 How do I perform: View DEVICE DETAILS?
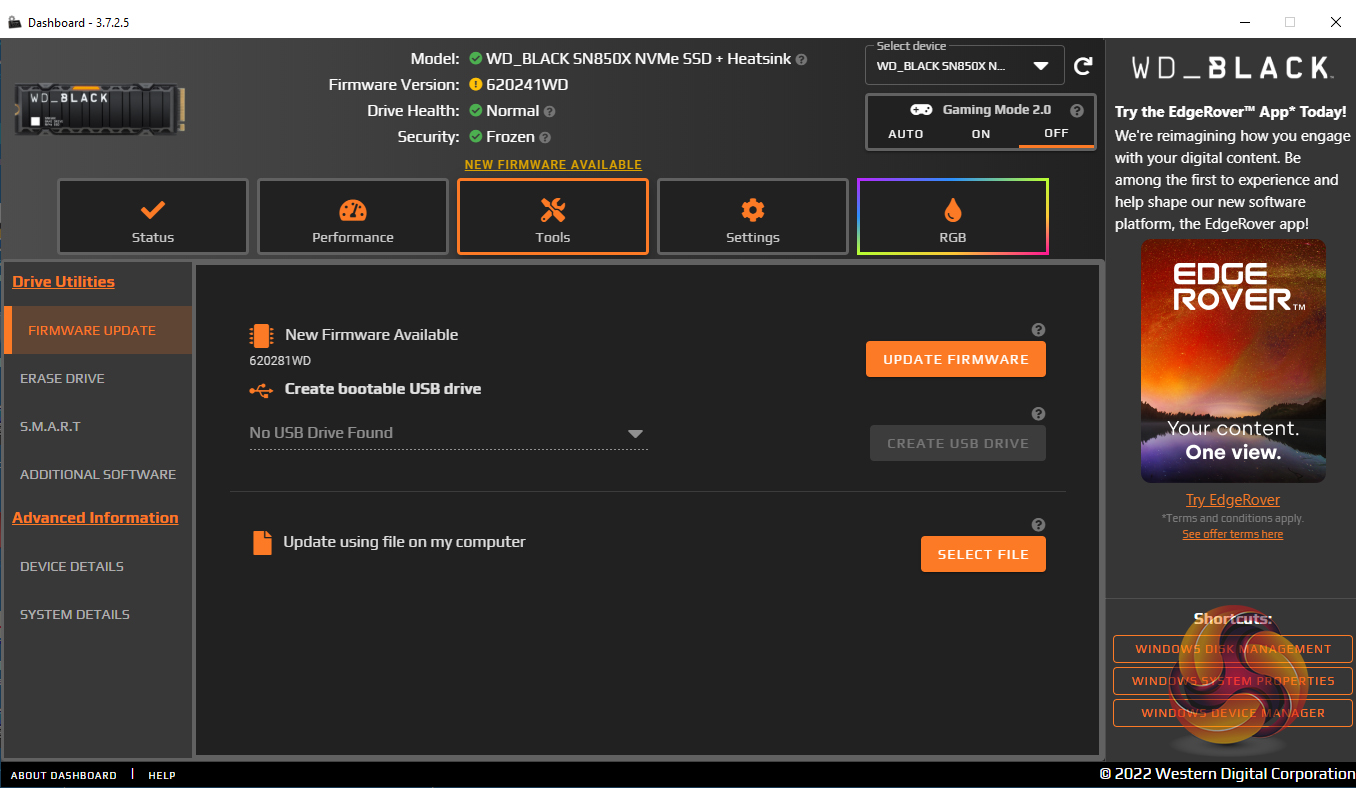98,566
